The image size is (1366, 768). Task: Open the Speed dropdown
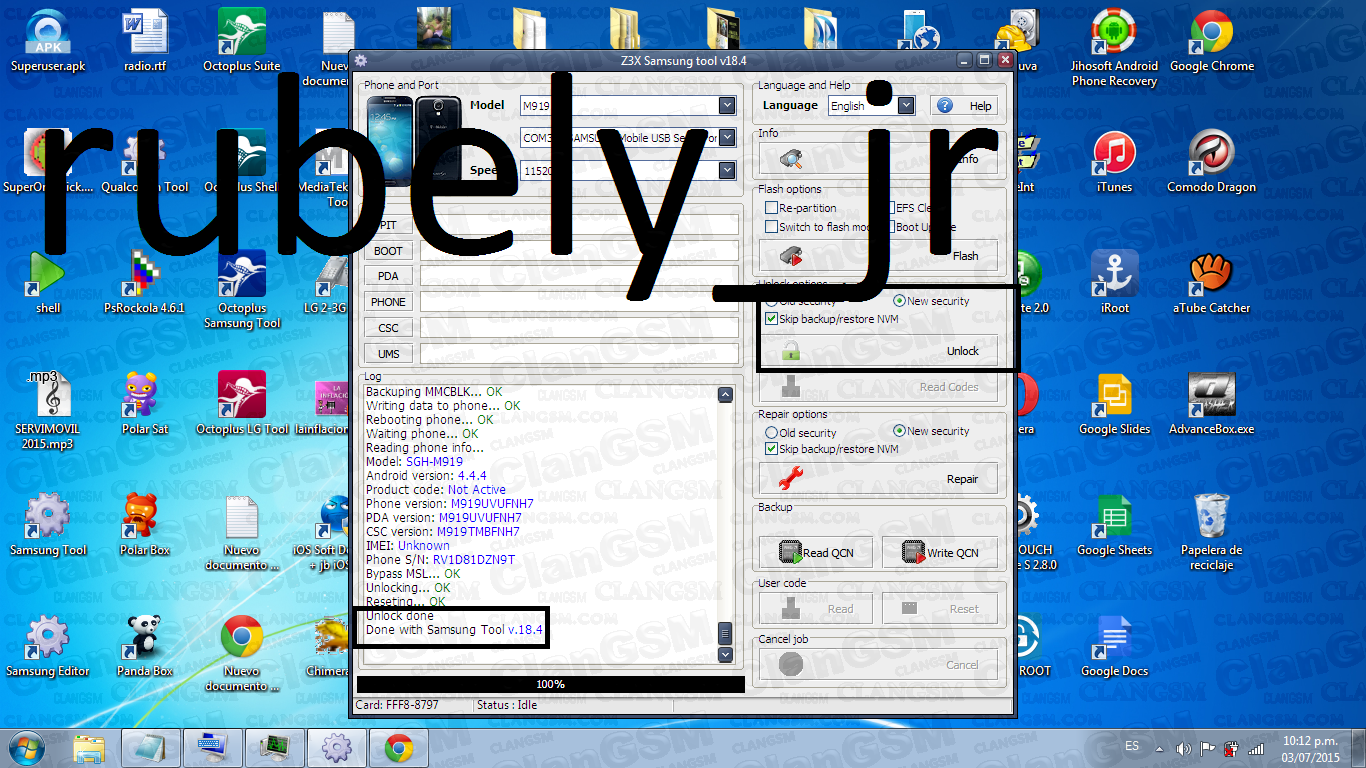click(727, 171)
